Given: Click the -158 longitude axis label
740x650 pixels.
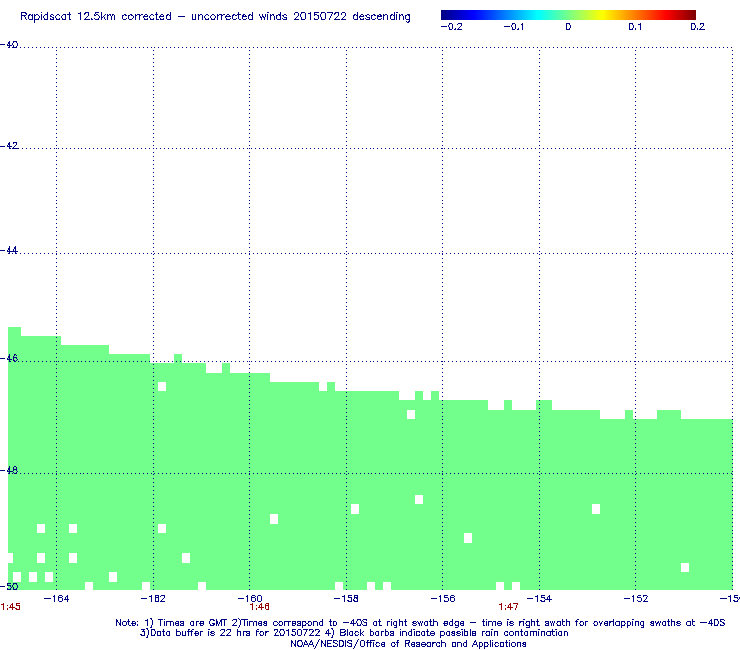Looking at the screenshot, I should point(346,599).
